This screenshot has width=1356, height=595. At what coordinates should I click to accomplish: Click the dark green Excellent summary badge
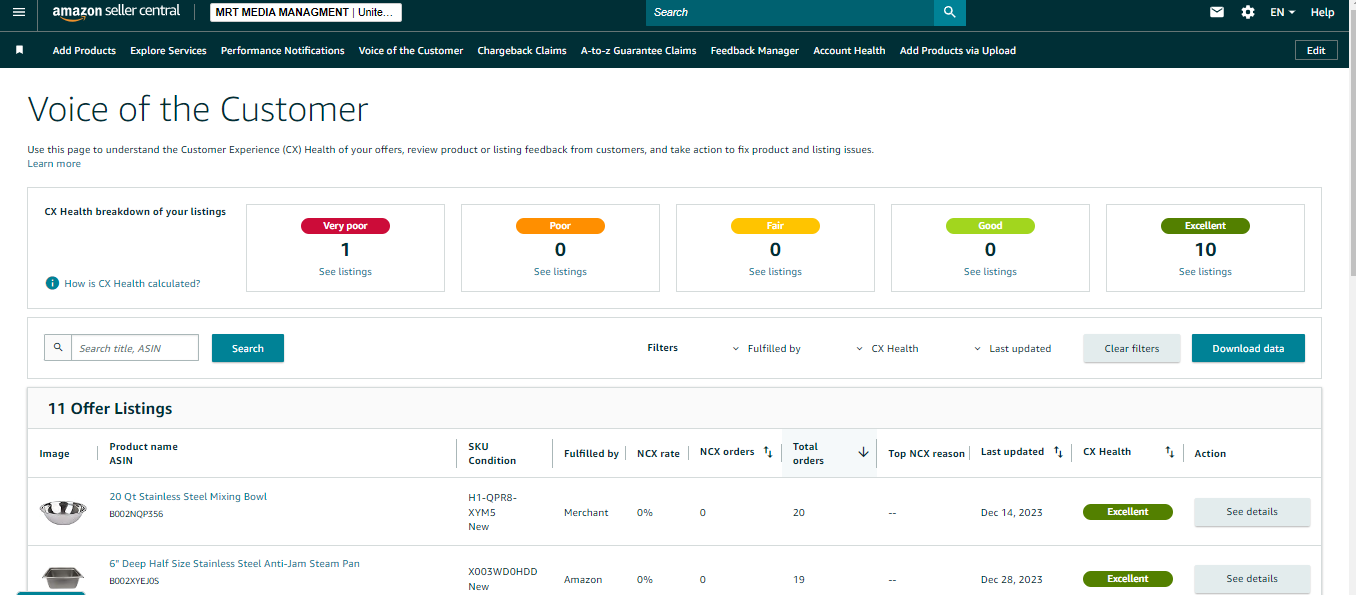pyautogui.click(x=1205, y=226)
